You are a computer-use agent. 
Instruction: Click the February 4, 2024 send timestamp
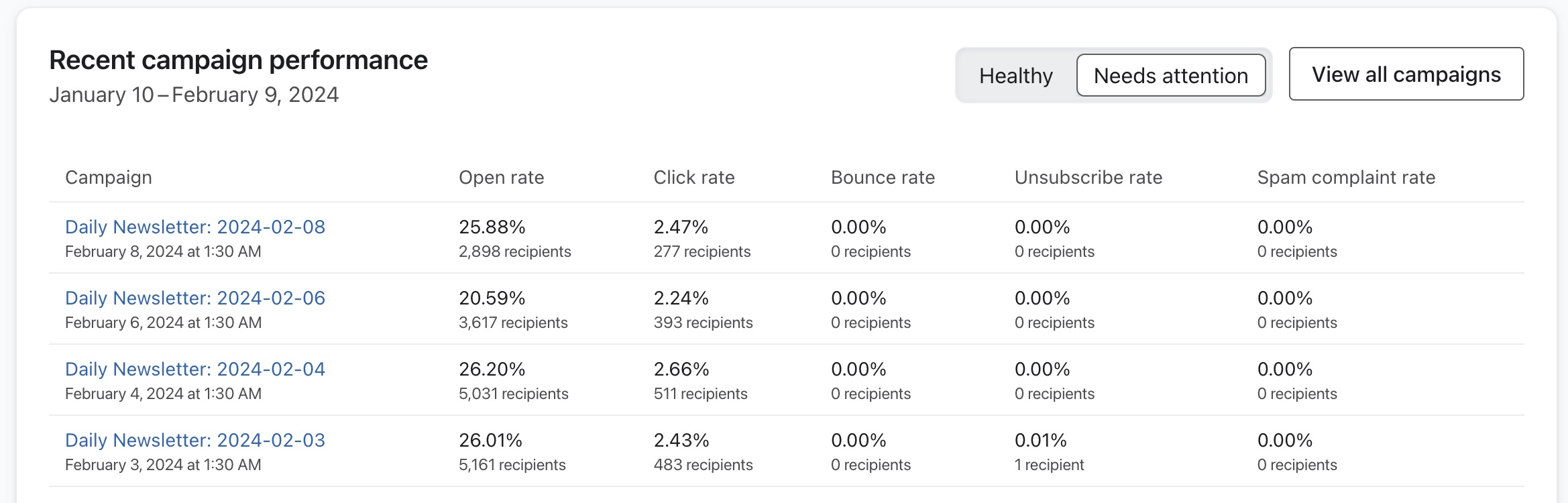point(163,394)
